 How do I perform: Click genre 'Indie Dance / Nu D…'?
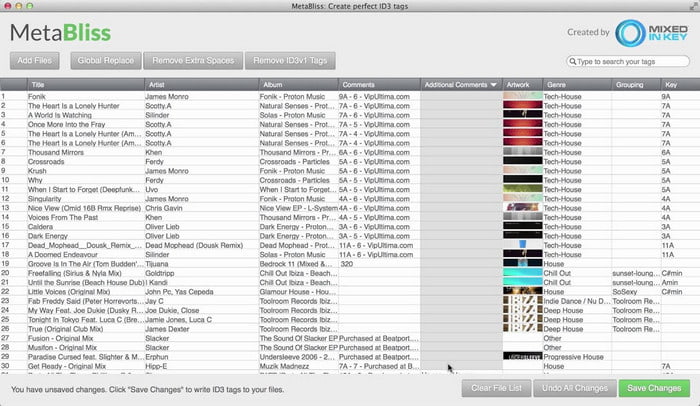point(577,301)
